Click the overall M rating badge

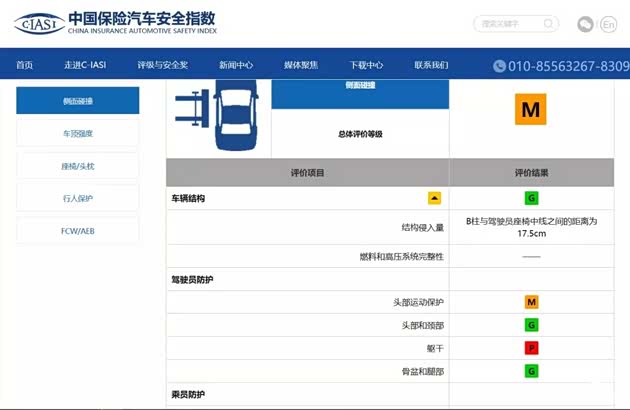531,110
